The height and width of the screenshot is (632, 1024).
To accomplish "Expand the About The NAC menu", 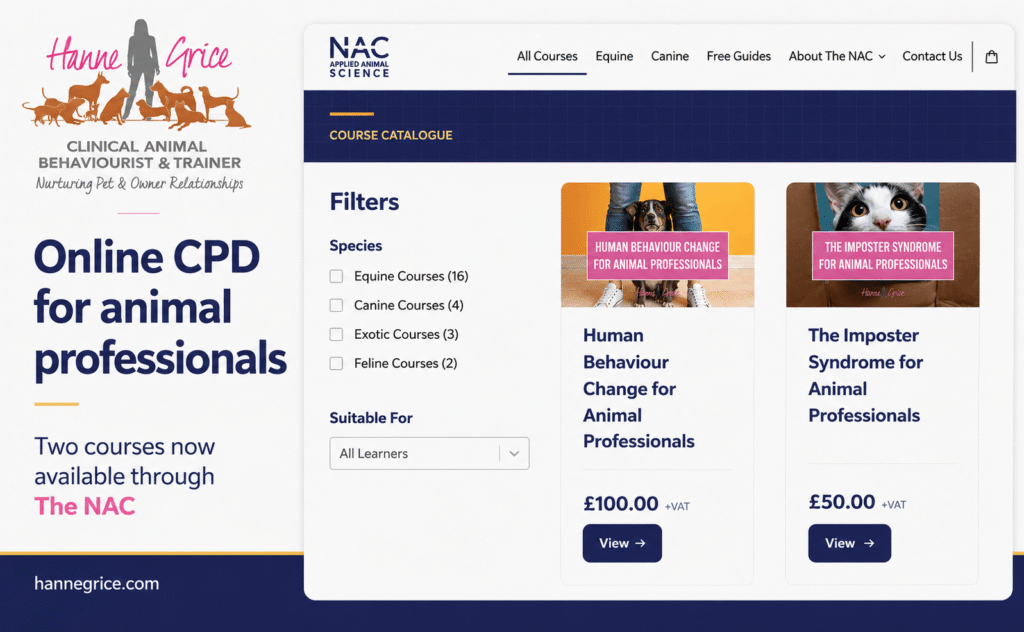I will click(x=837, y=56).
